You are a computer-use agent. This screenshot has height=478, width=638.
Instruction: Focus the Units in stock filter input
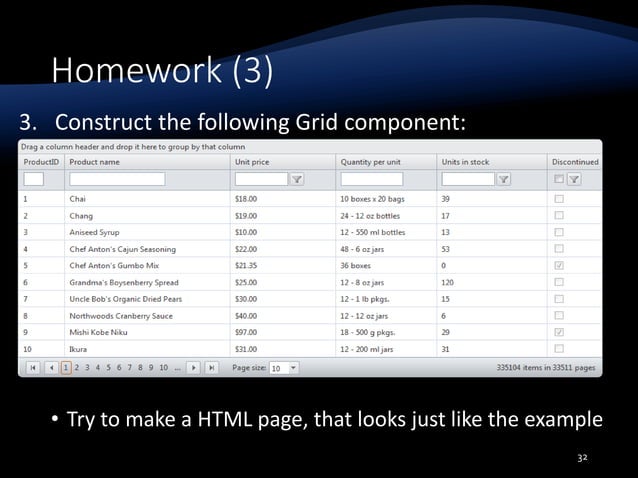[468, 179]
